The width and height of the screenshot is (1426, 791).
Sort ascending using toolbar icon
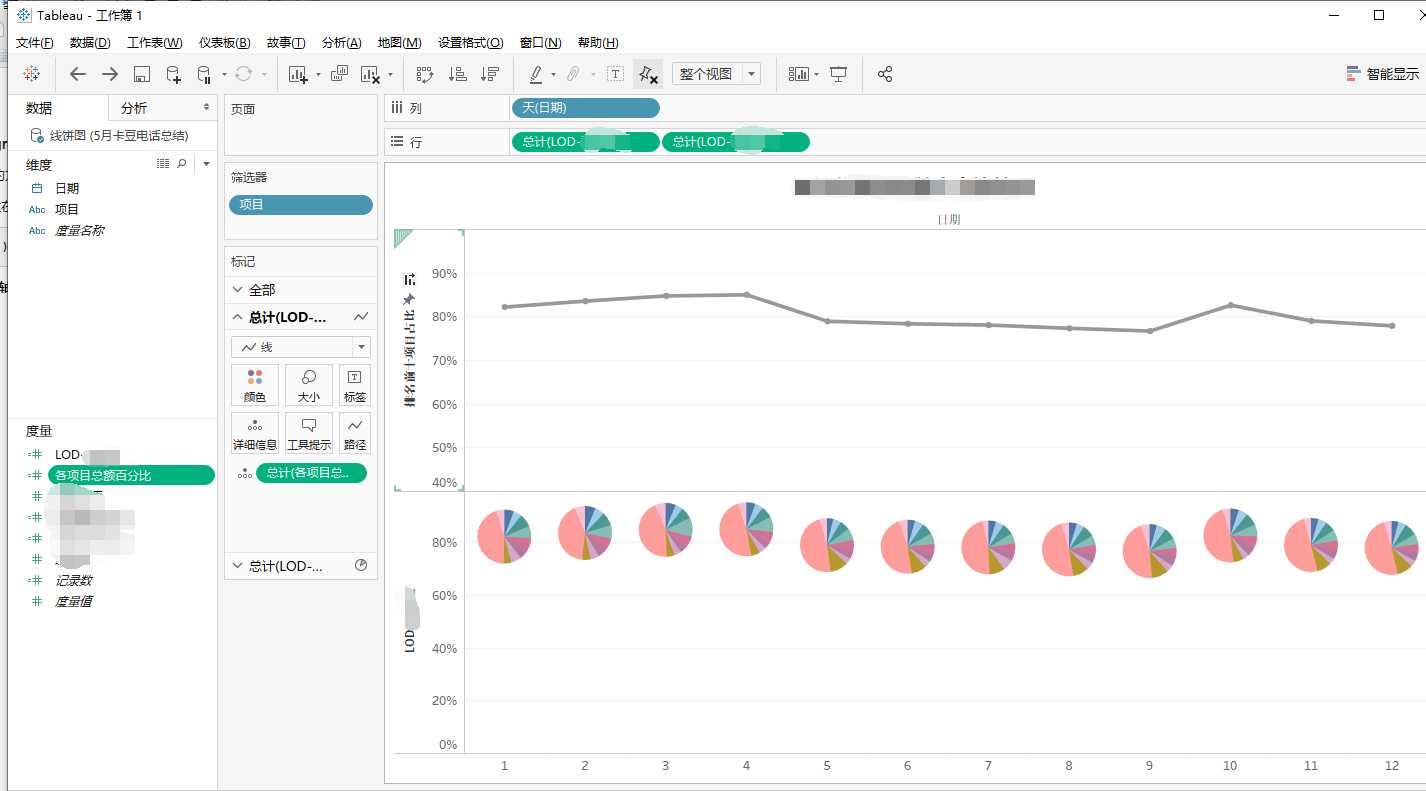(457, 74)
